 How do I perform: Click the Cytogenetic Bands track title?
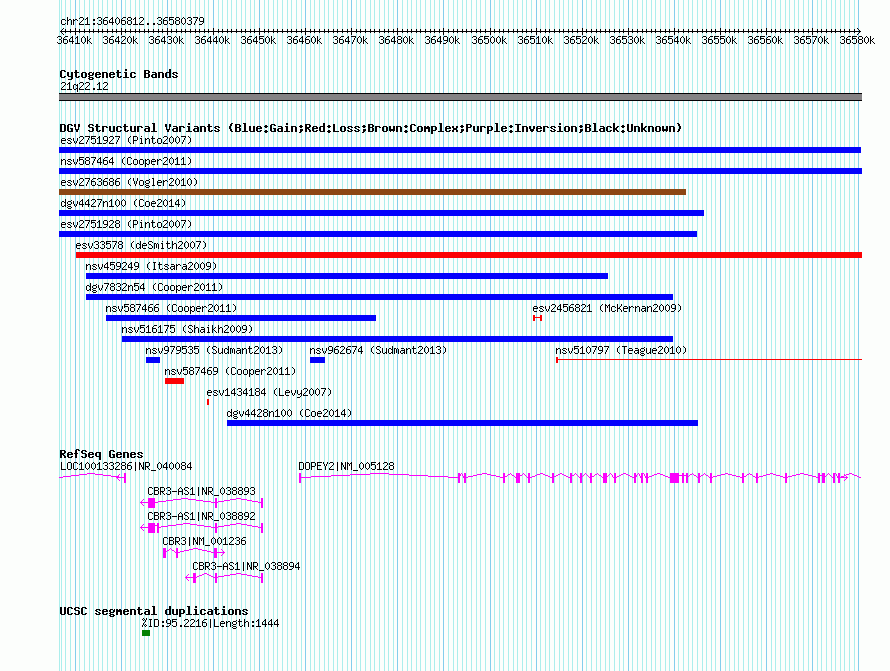pyautogui.click(x=119, y=74)
